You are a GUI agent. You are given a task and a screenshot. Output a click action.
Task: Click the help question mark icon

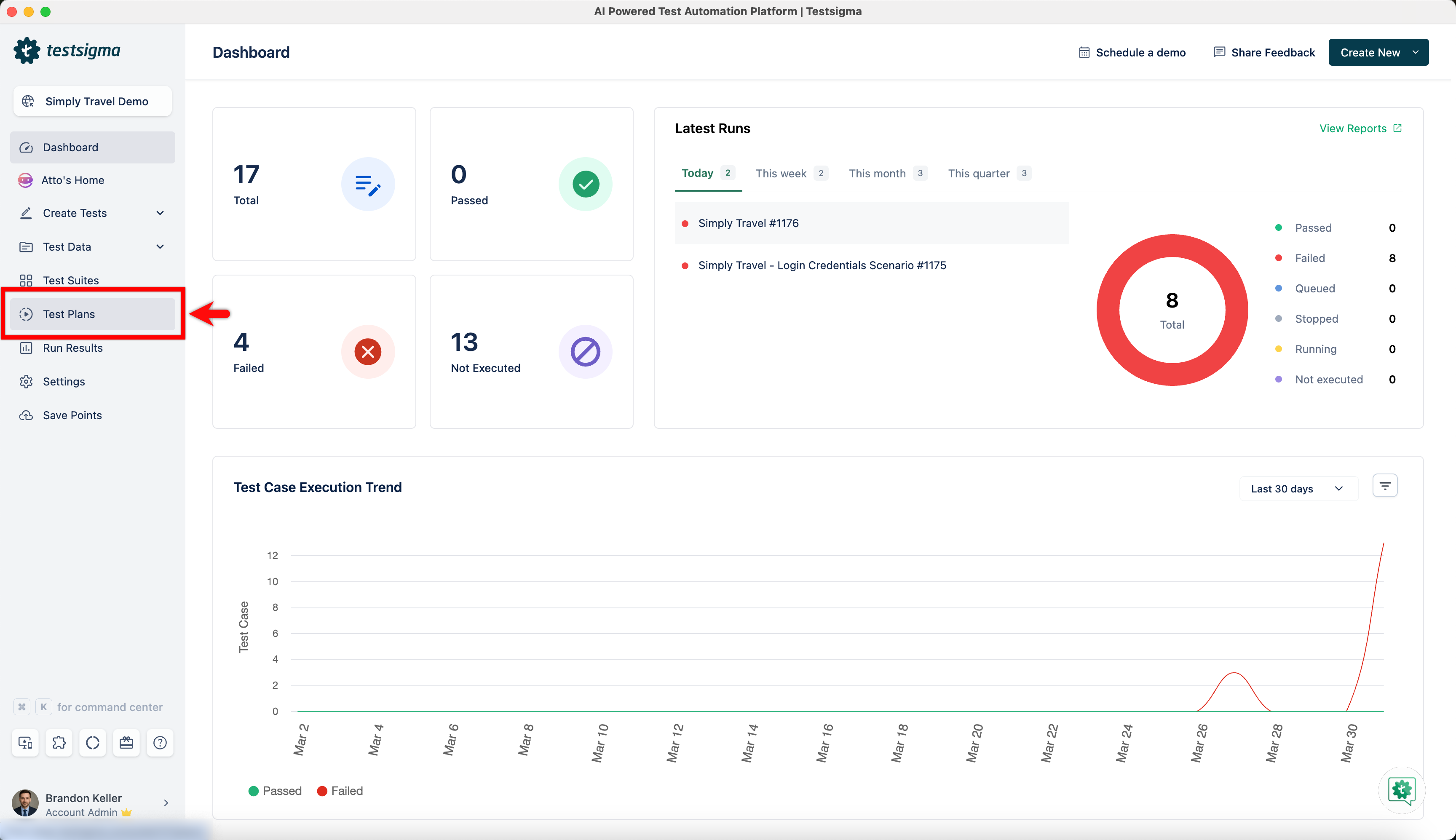tap(160, 743)
